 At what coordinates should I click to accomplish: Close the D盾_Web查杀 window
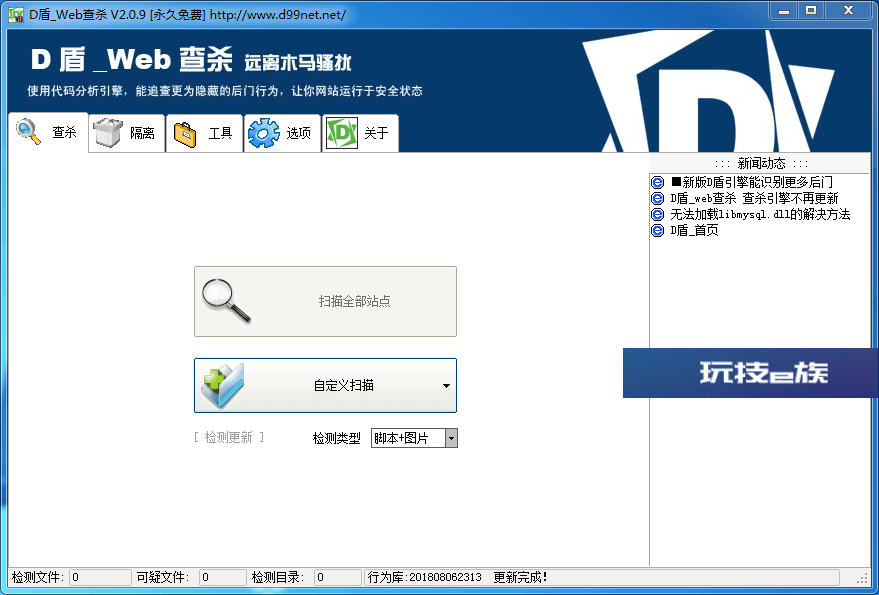pyautogui.click(x=849, y=11)
